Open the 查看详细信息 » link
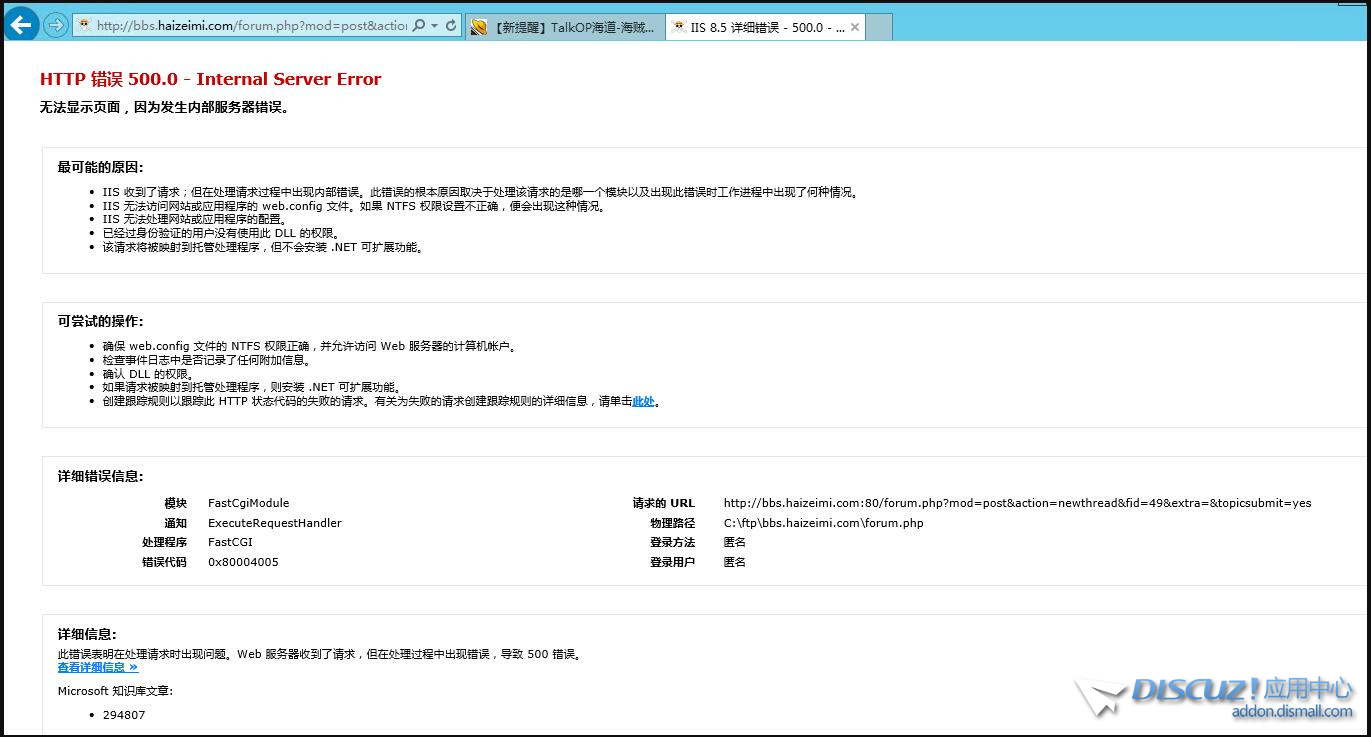This screenshot has height=737, width=1371. click(x=98, y=667)
